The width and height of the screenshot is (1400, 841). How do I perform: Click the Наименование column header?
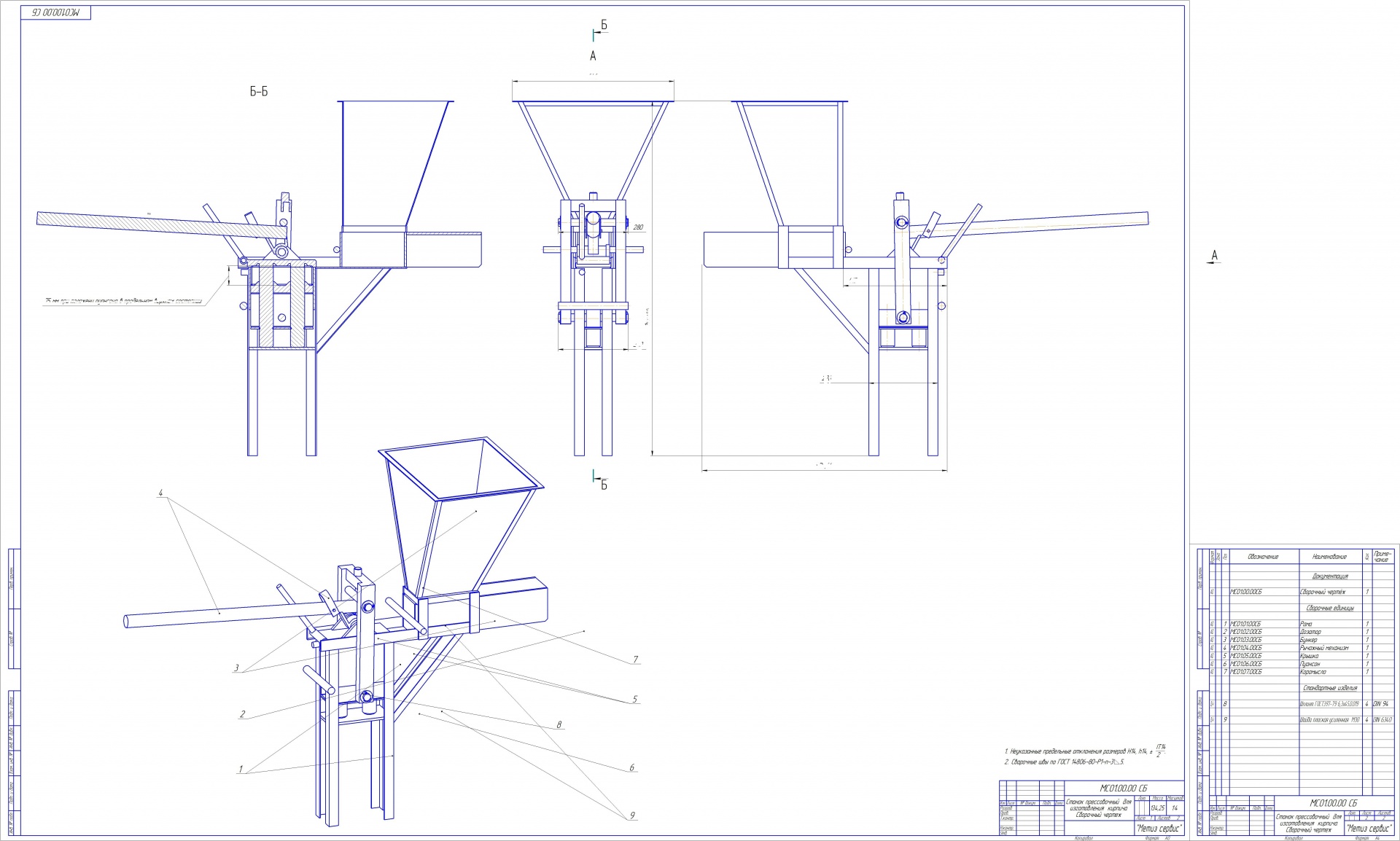pos(1329,557)
